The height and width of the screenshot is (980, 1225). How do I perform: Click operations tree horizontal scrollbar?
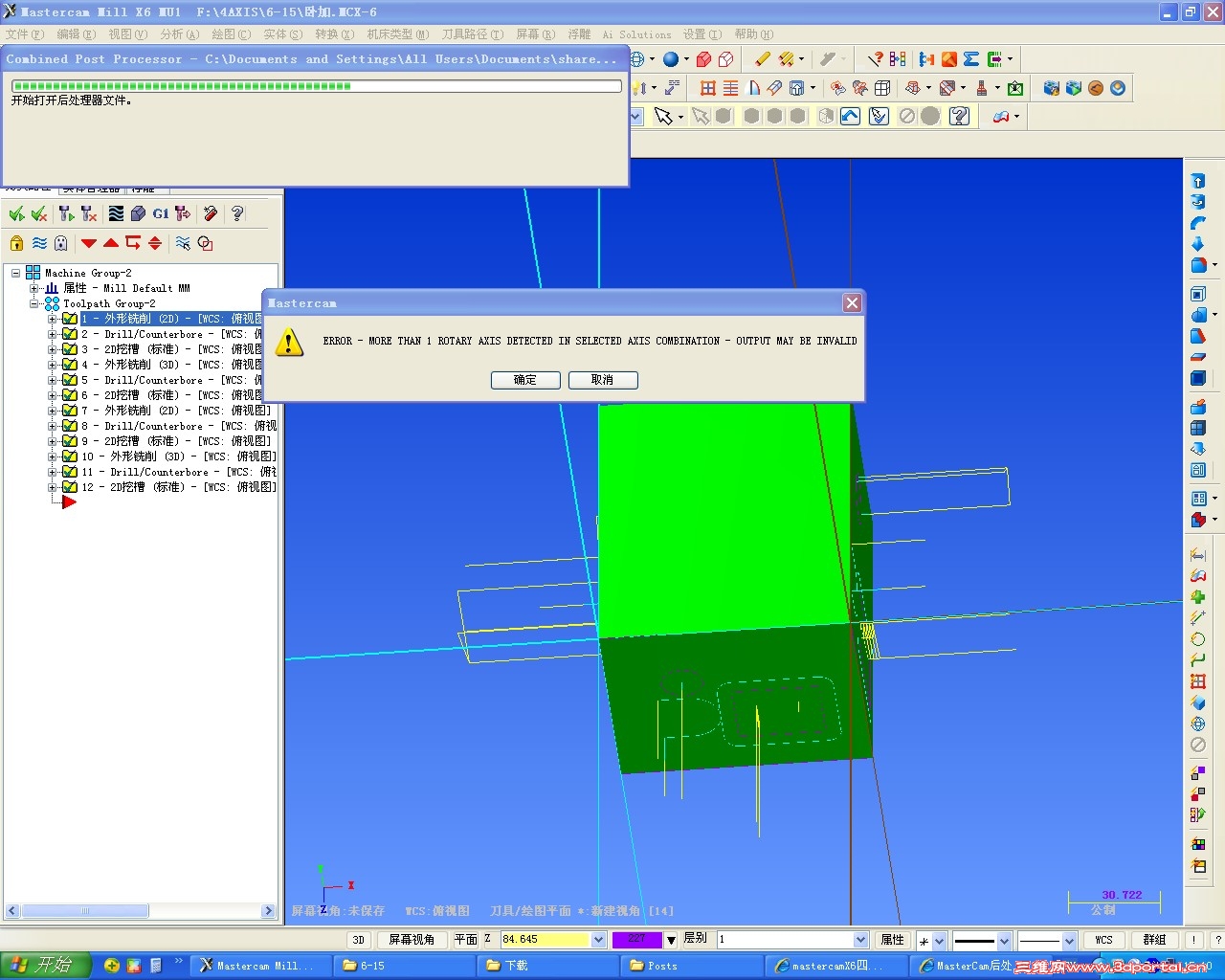[x=141, y=911]
